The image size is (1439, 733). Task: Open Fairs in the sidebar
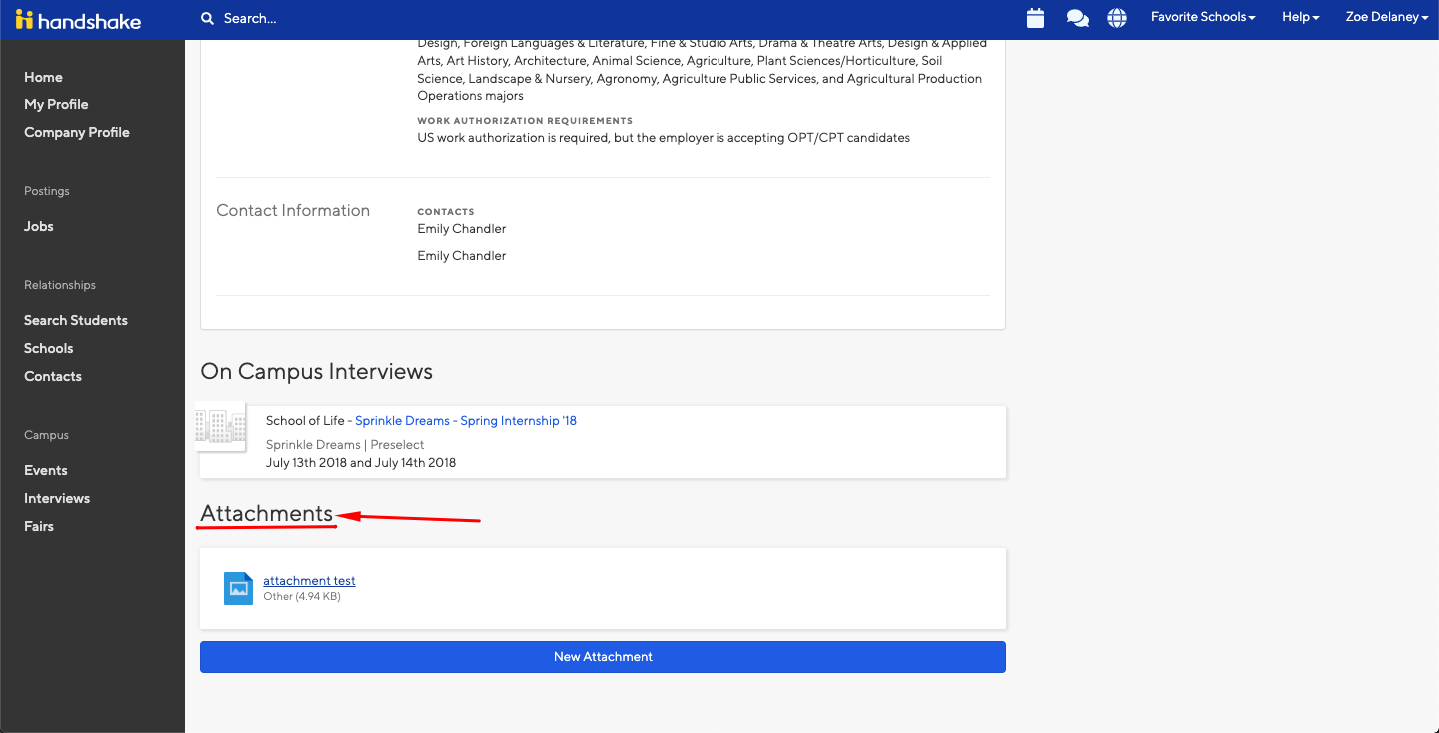click(x=39, y=526)
